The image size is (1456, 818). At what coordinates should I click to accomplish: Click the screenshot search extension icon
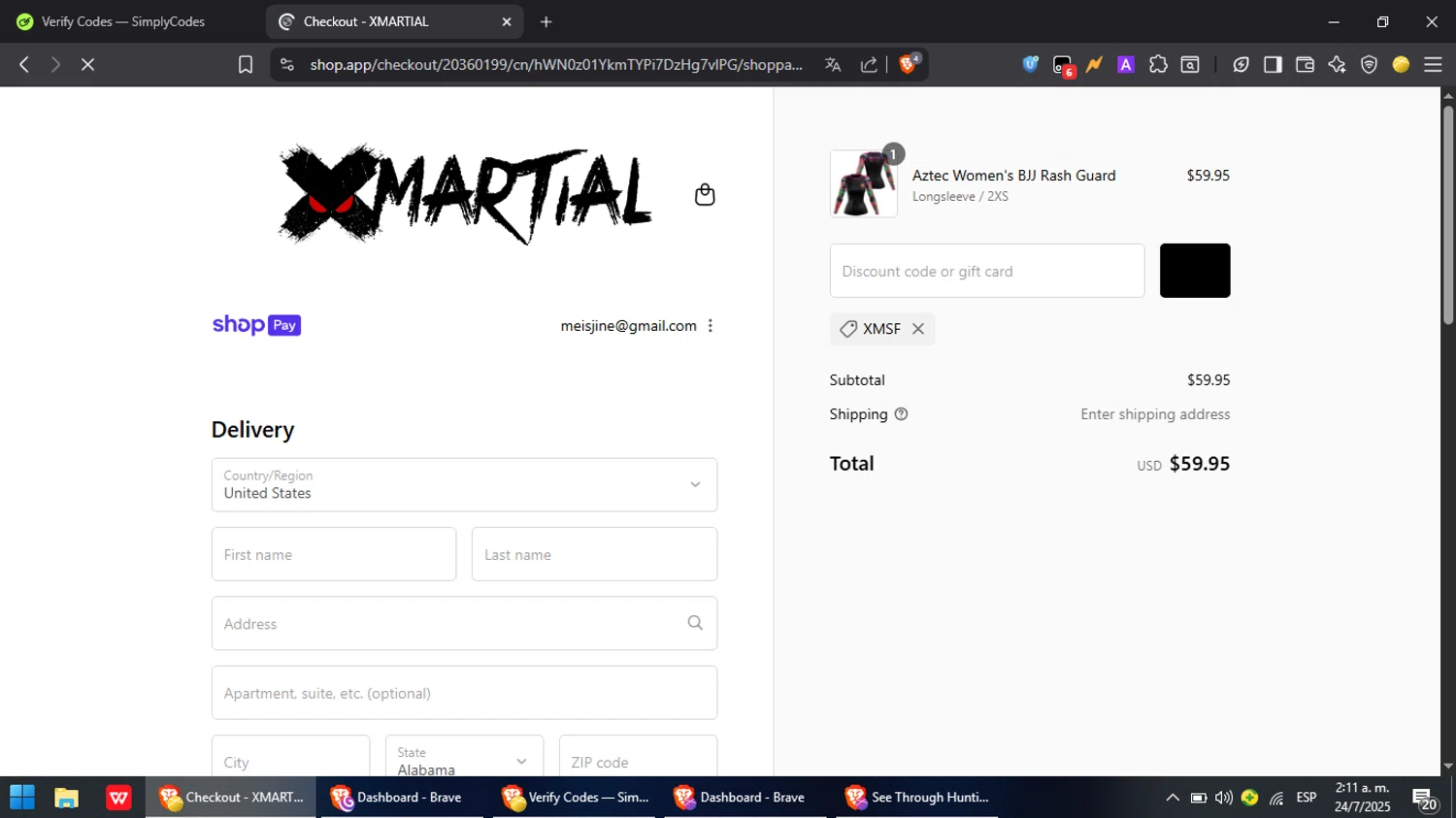1190,64
